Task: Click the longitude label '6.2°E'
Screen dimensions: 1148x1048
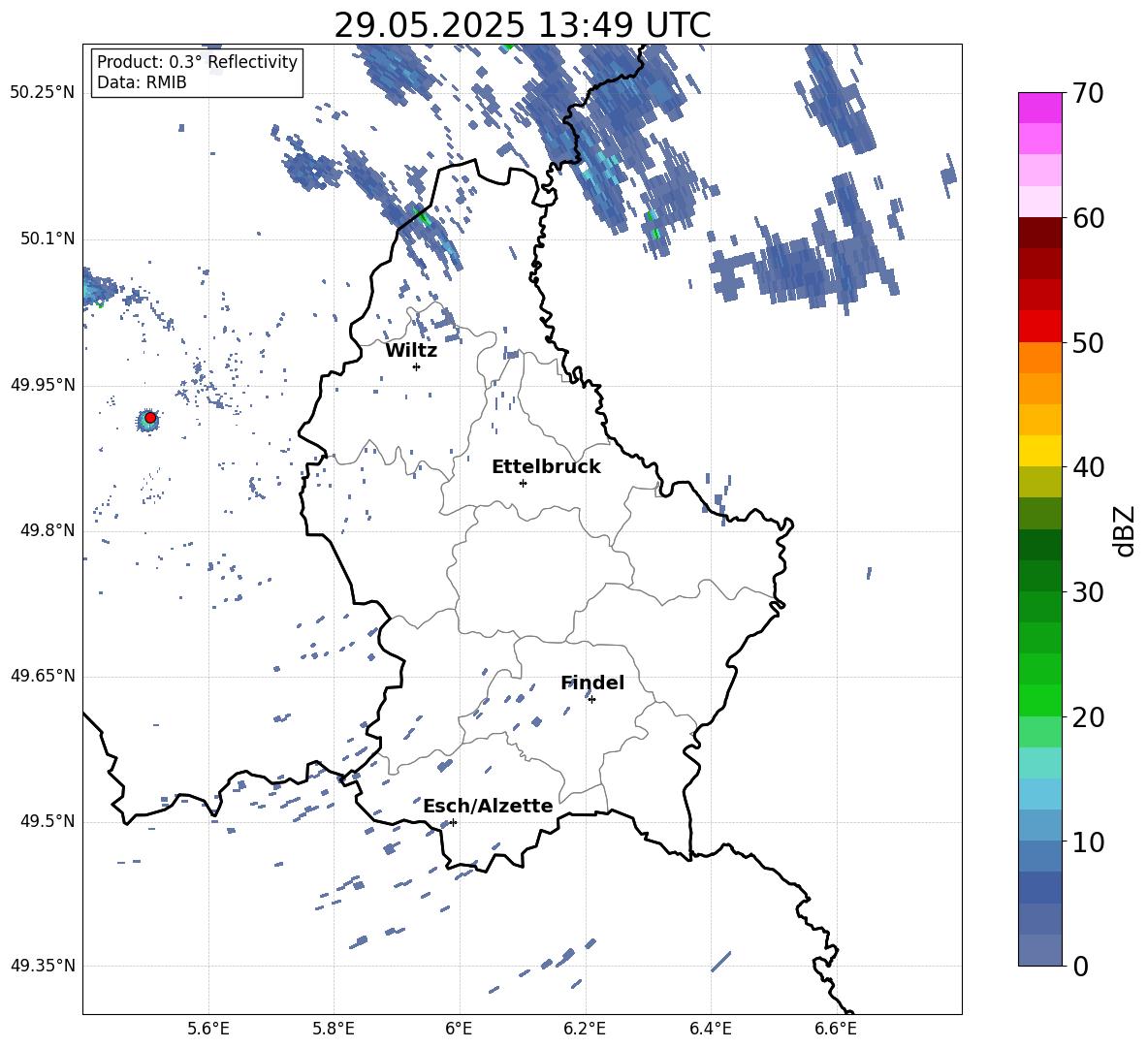Action: click(585, 1029)
